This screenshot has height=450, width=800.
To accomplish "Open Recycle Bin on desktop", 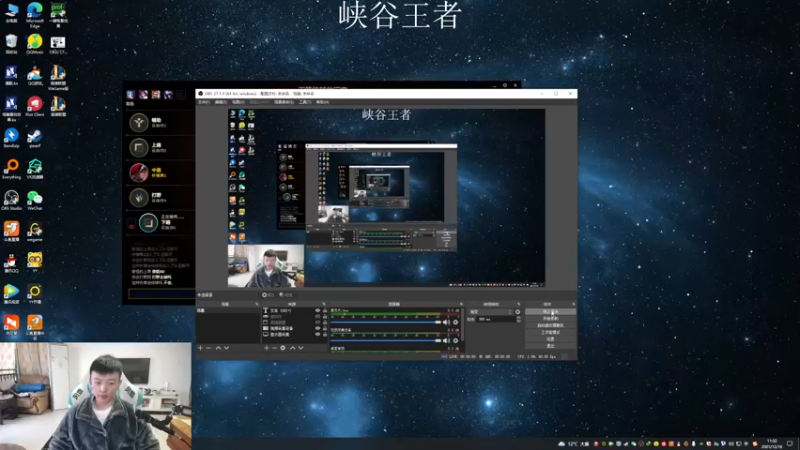I will pyautogui.click(x=11, y=44).
